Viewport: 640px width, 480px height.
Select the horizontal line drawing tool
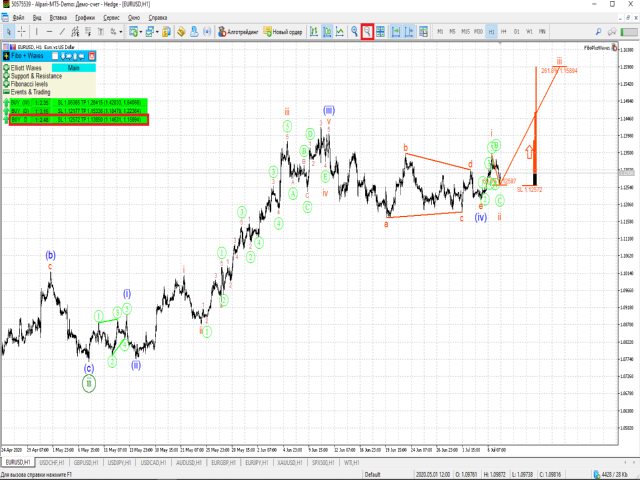coord(49,31)
